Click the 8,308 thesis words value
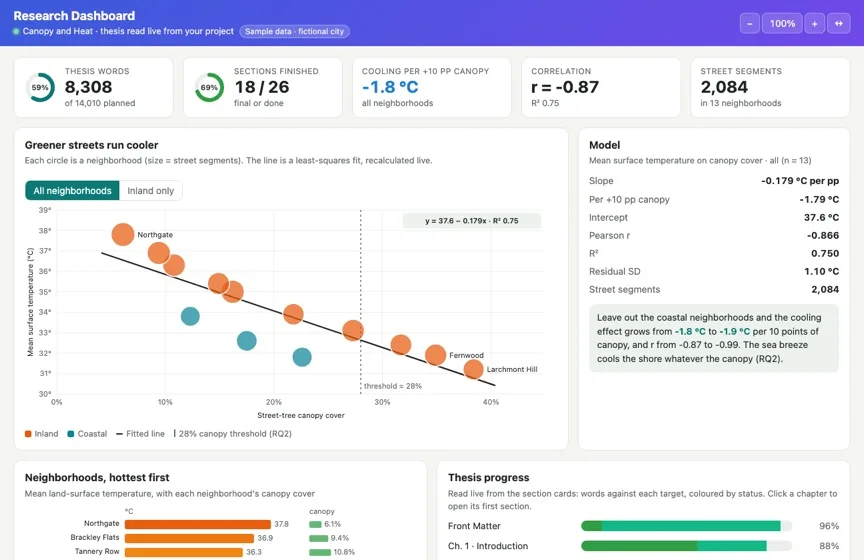The image size is (864, 560). [x=88, y=87]
